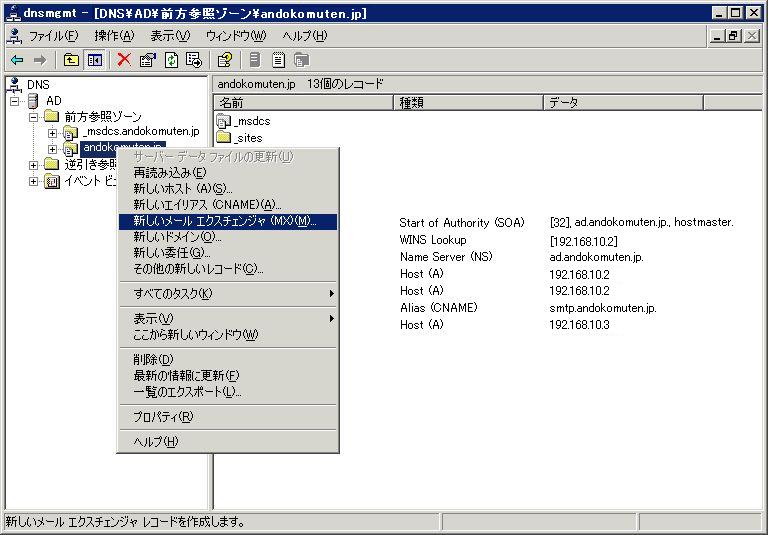Open the 操作(A) menu in the menu bar
Viewport: 768px width, 535px height.
point(114,36)
